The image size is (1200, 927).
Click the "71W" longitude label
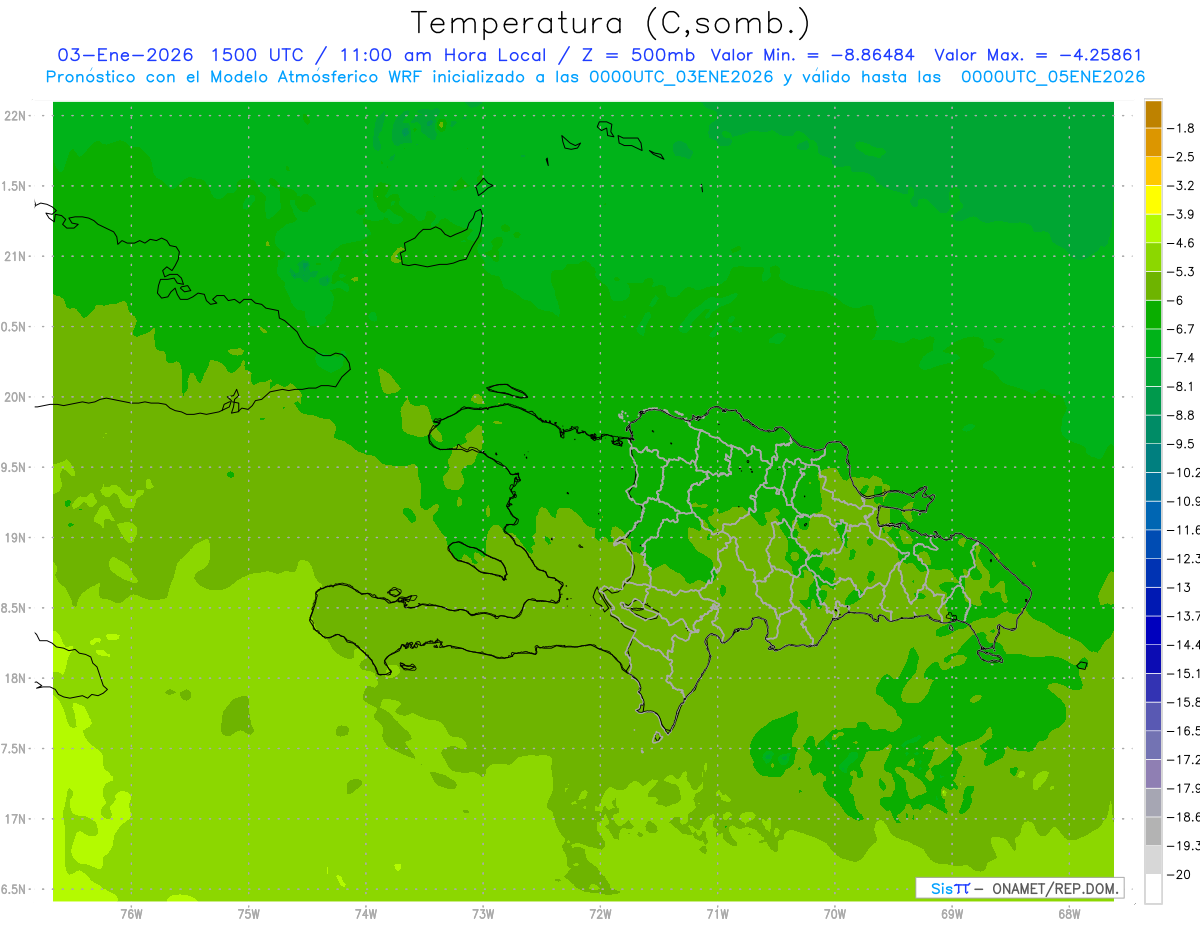(x=717, y=914)
